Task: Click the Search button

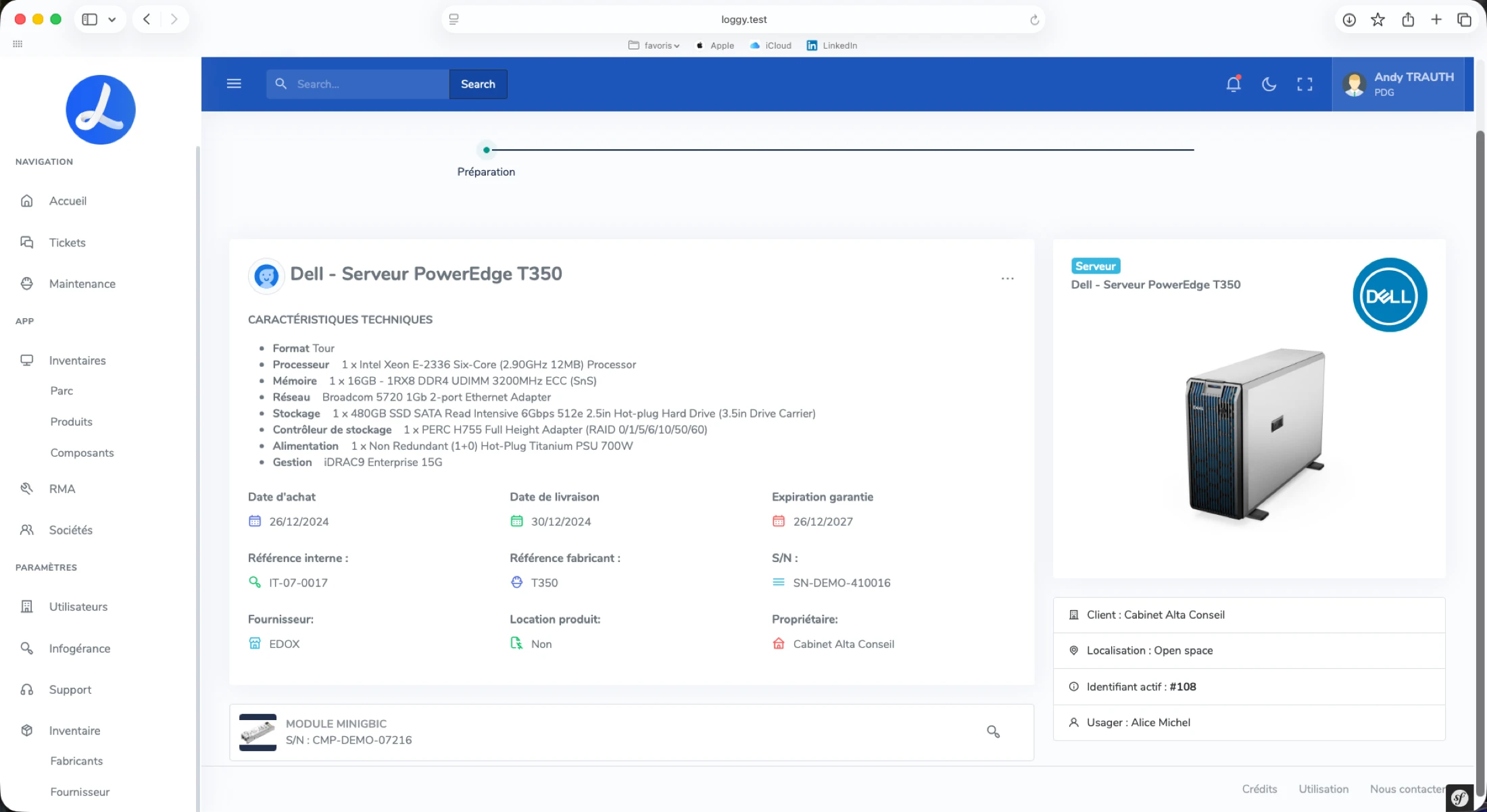Action: (478, 84)
